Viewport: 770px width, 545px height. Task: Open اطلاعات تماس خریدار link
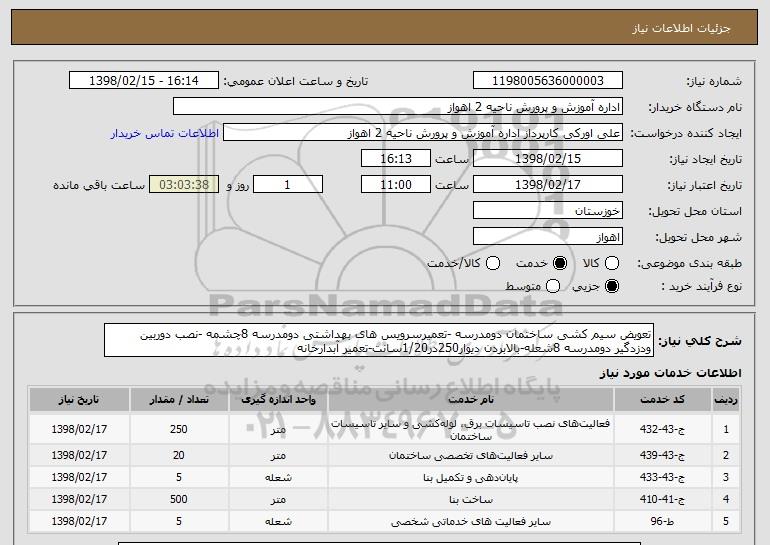click(x=165, y=133)
